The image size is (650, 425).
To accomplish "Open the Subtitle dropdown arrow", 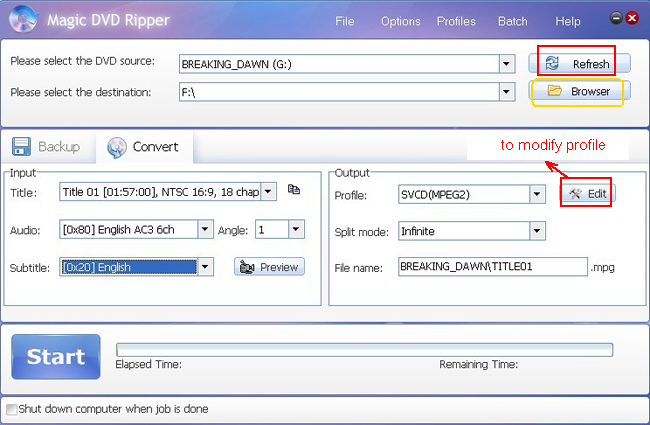I will click(205, 267).
